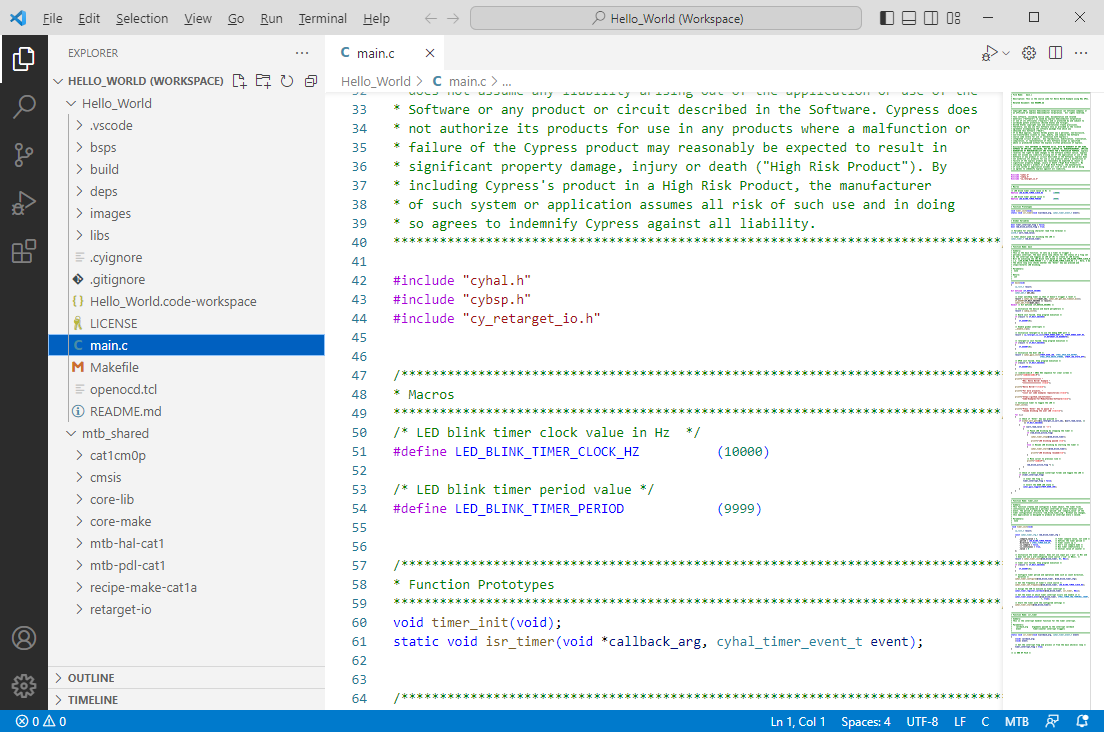This screenshot has height=732, width=1104.
Task: Open the Search view in activity bar
Action: click(24, 107)
